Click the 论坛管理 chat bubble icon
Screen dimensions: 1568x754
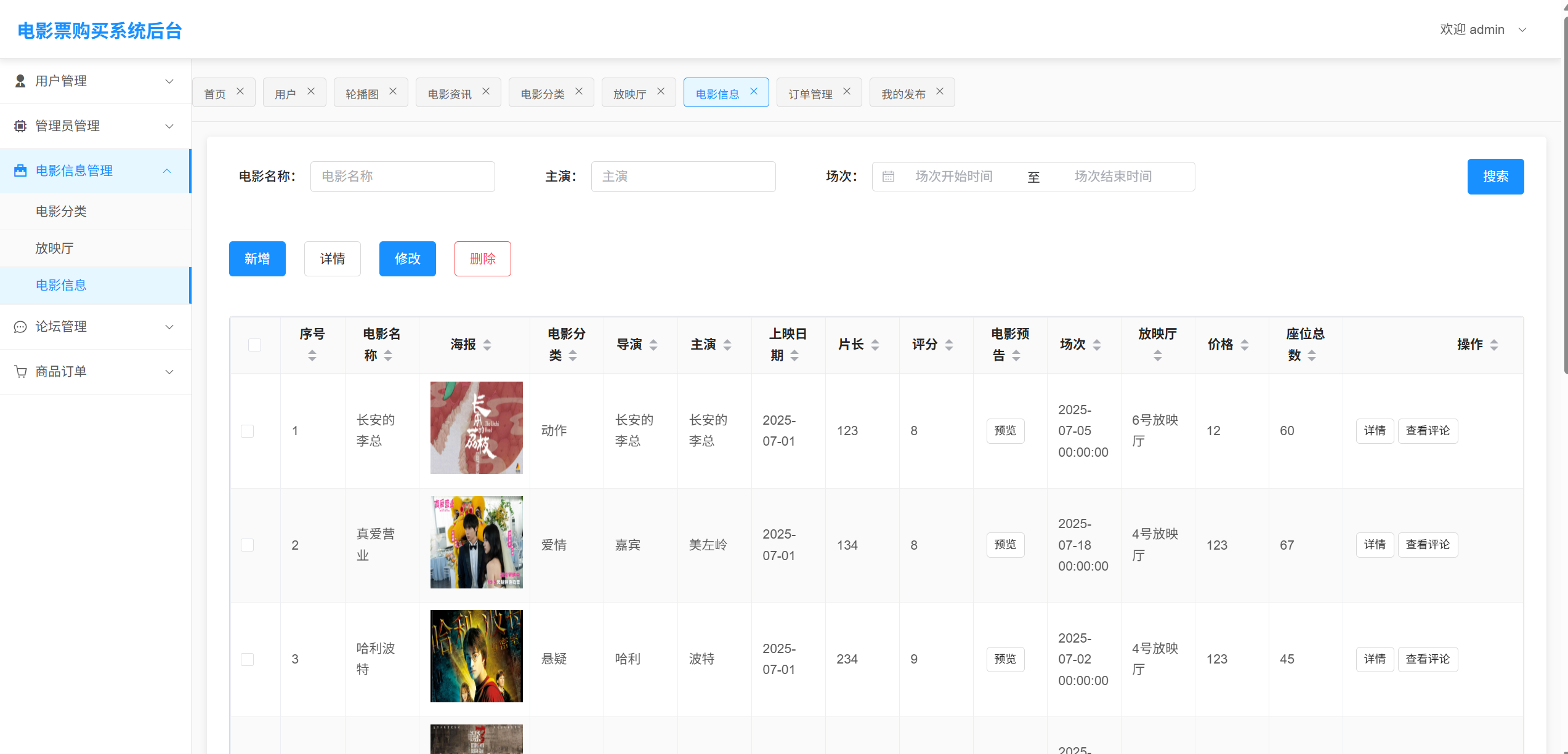click(x=20, y=327)
